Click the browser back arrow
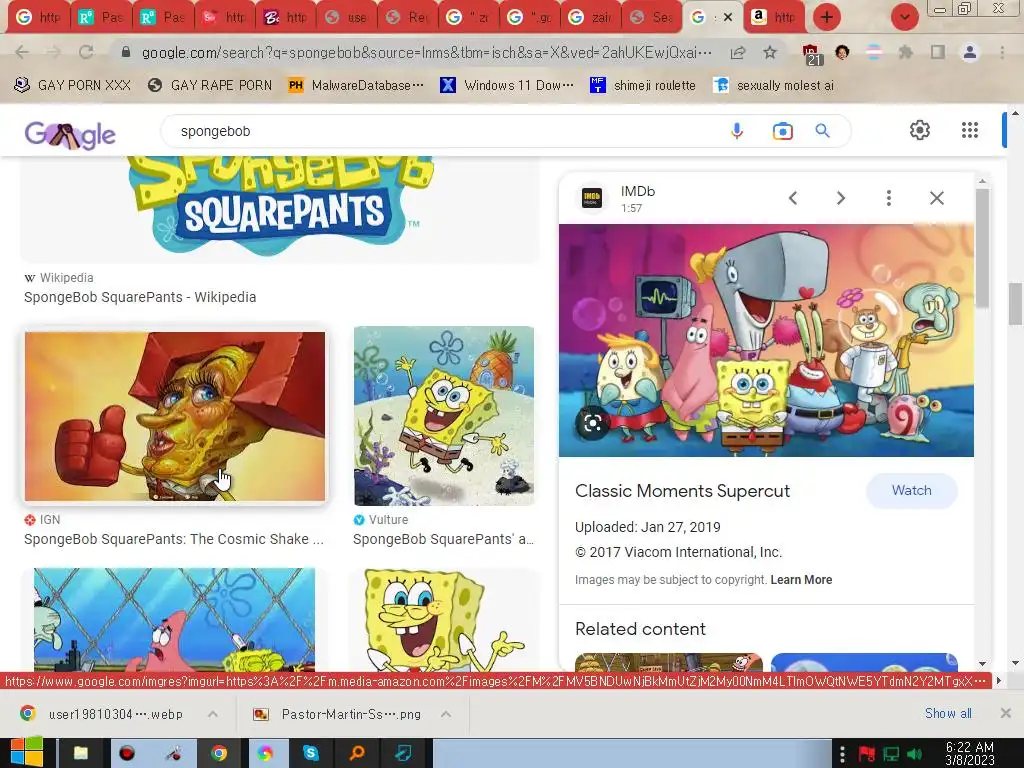1024x768 pixels. click(x=22, y=52)
